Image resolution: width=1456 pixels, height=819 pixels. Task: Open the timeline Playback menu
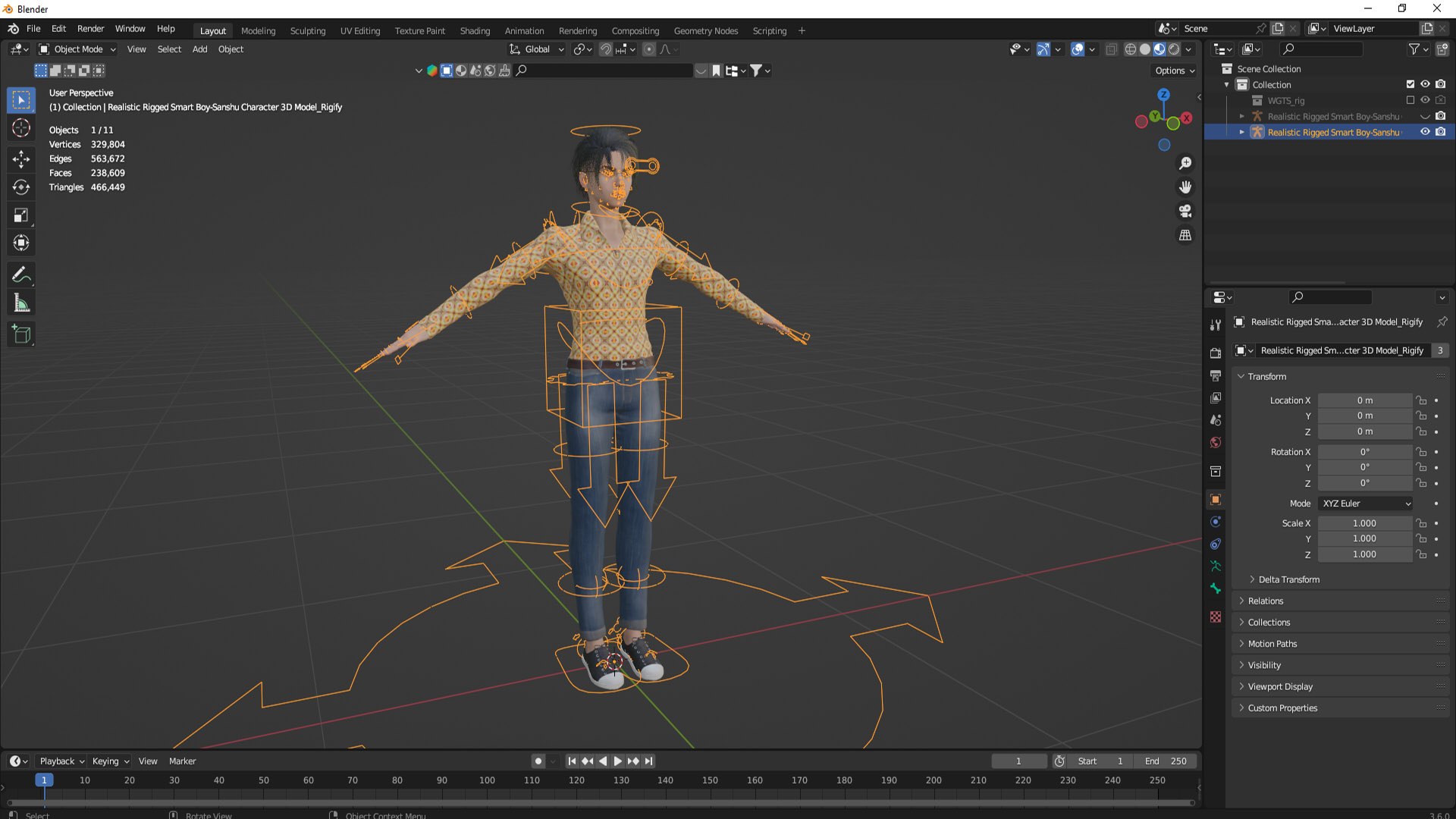point(61,761)
